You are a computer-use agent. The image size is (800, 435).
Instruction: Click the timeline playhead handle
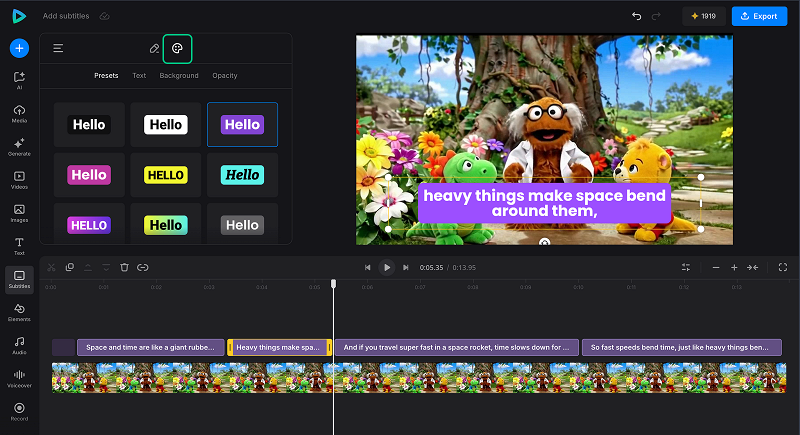coord(334,284)
